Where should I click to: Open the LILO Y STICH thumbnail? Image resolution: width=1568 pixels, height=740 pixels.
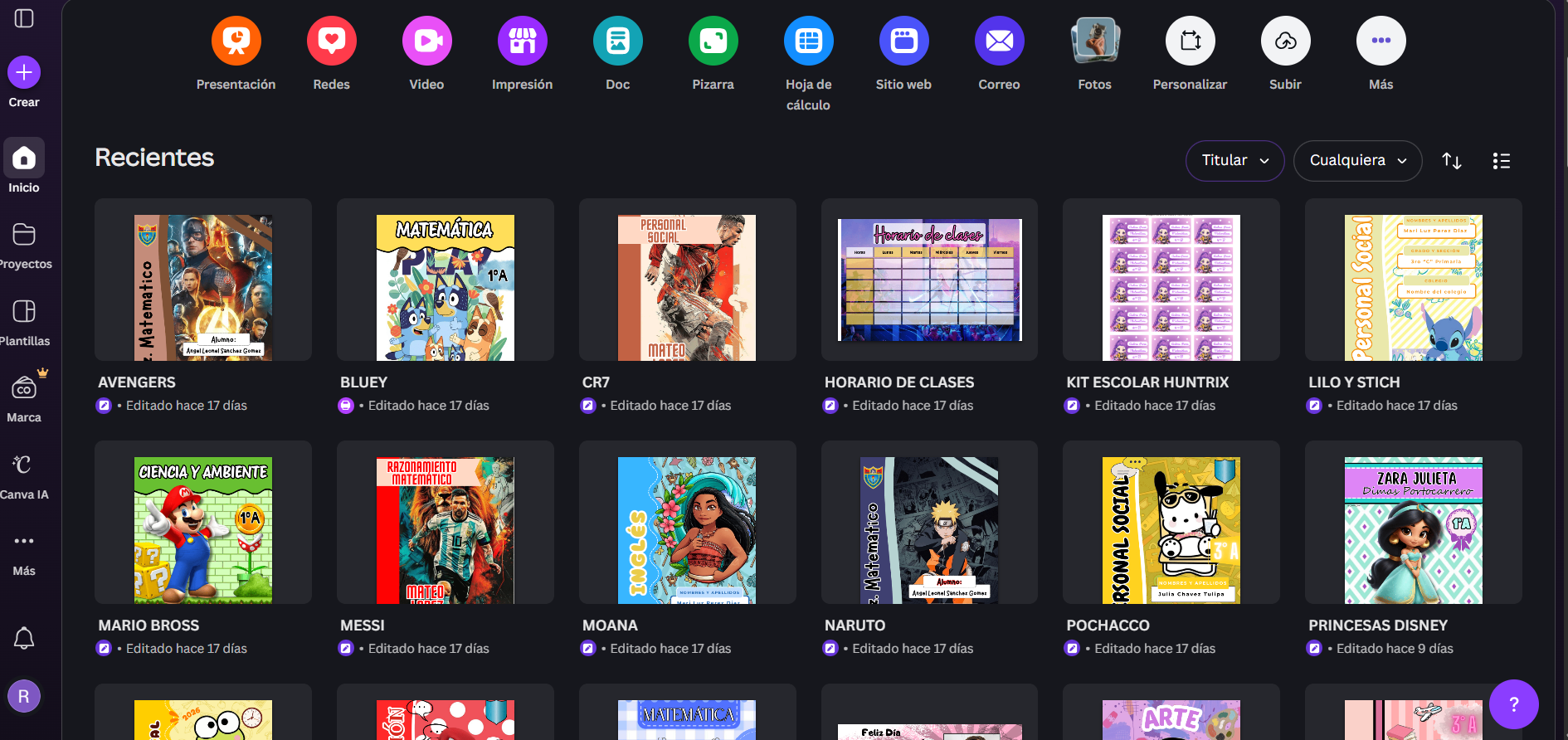pos(1414,280)
